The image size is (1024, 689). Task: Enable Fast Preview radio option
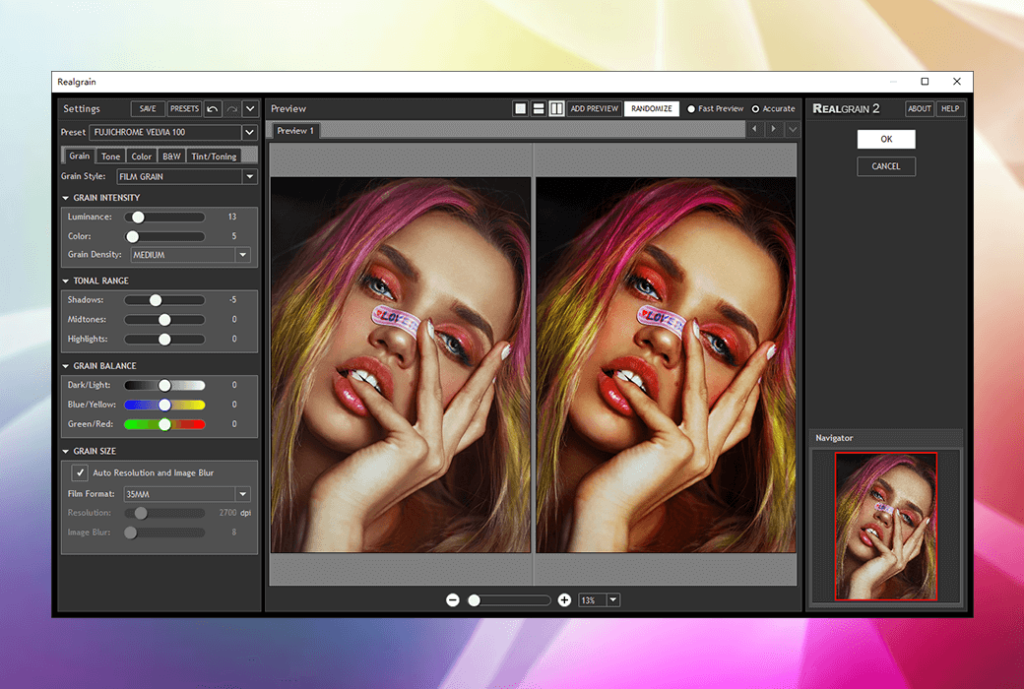(691, 109)
